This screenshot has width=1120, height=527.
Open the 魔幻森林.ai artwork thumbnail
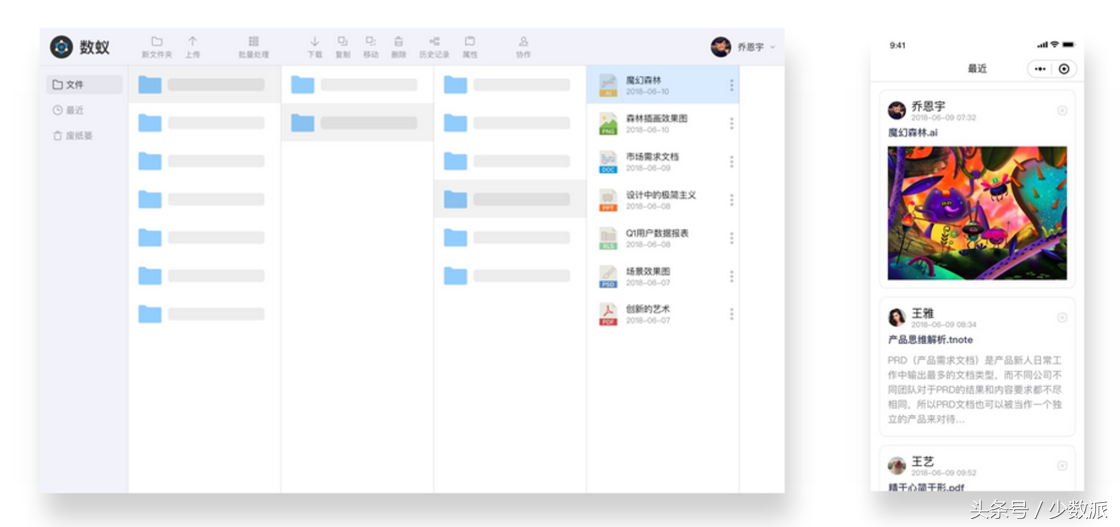pyautogui.click(x=977, y=213)
